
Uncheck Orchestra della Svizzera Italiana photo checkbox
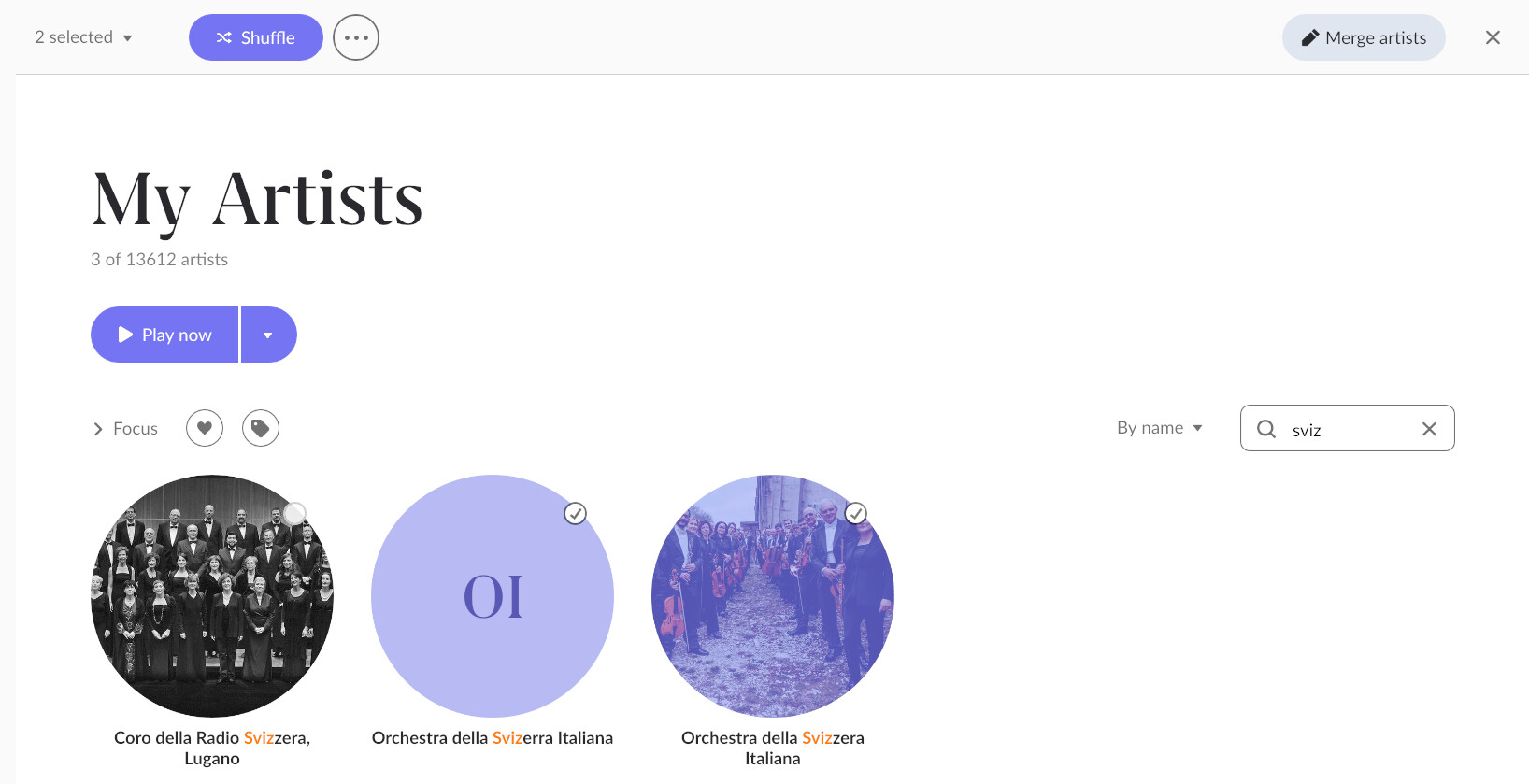(856, 513)
